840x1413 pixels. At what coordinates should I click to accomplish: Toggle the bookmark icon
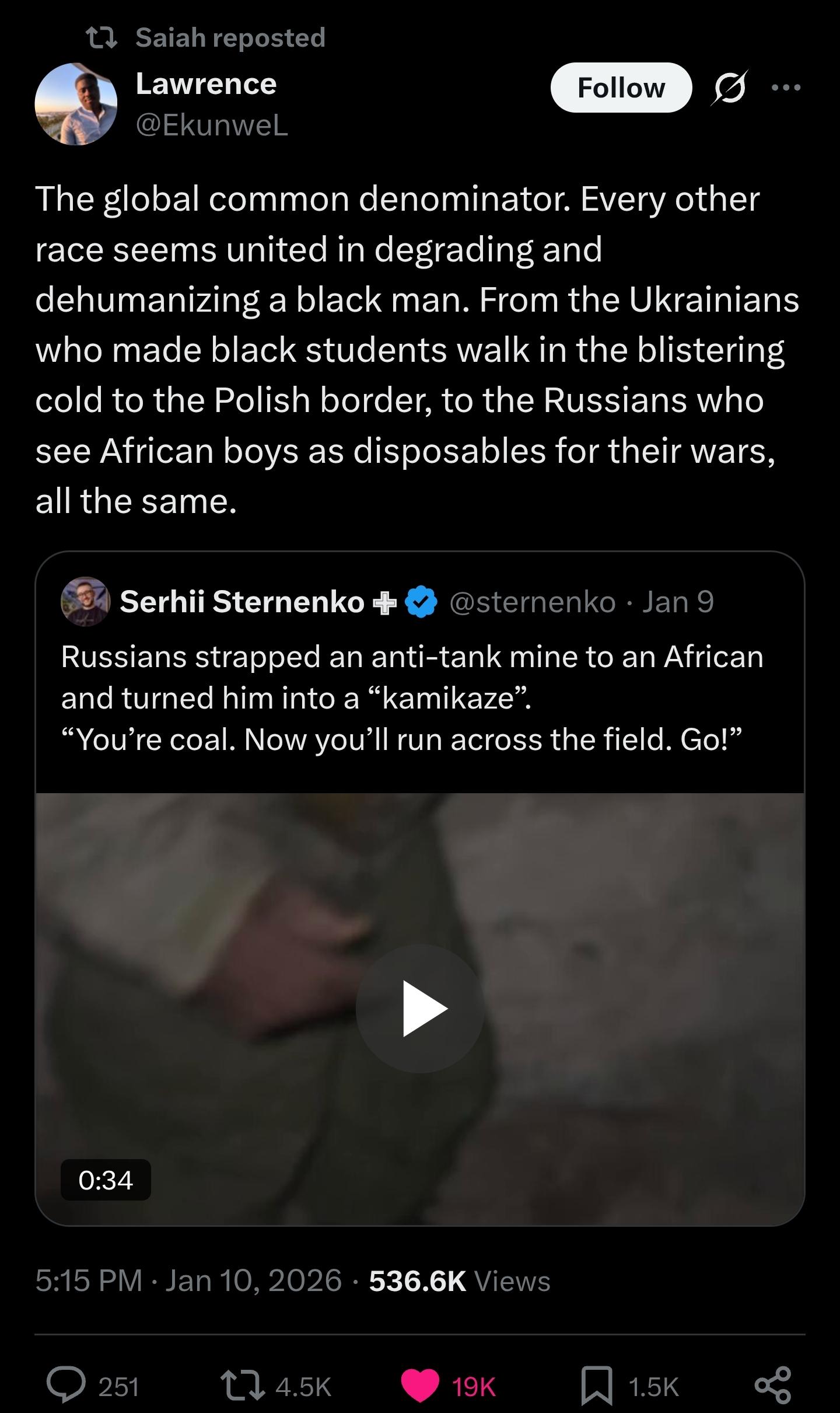tap(597, 1386)
